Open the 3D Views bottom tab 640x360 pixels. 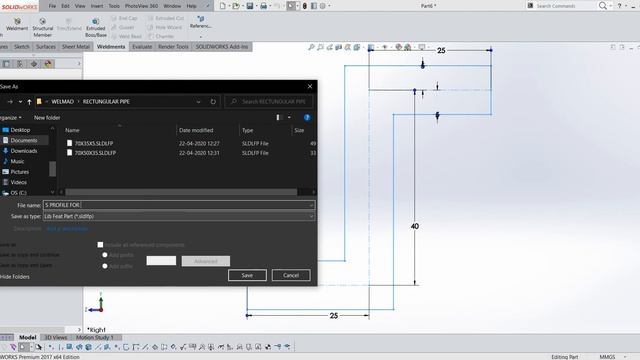click(56, 338)
